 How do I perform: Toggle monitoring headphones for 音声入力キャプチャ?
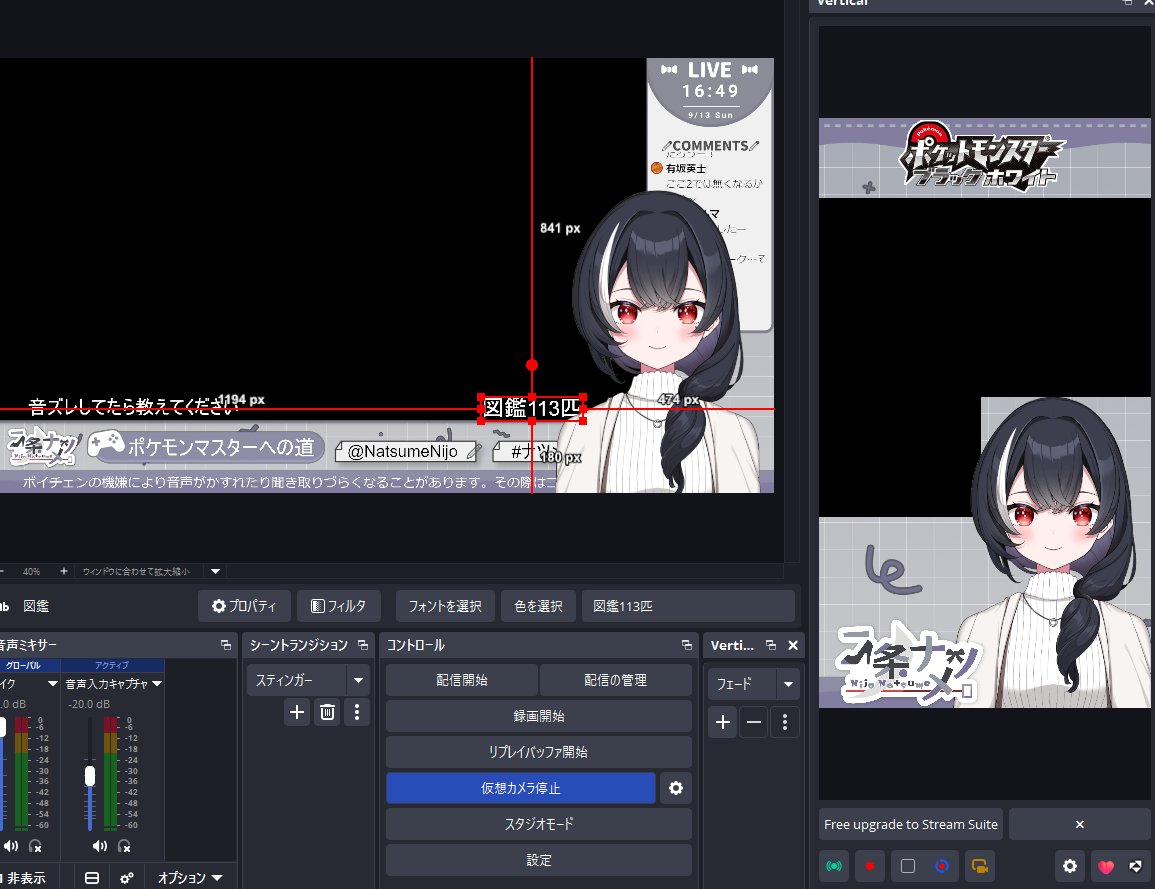pyautogui.click(x=124, y=846)
